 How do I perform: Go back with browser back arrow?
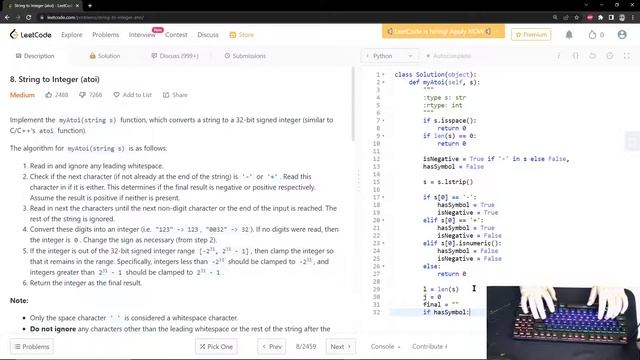click(x=7, y=18)
